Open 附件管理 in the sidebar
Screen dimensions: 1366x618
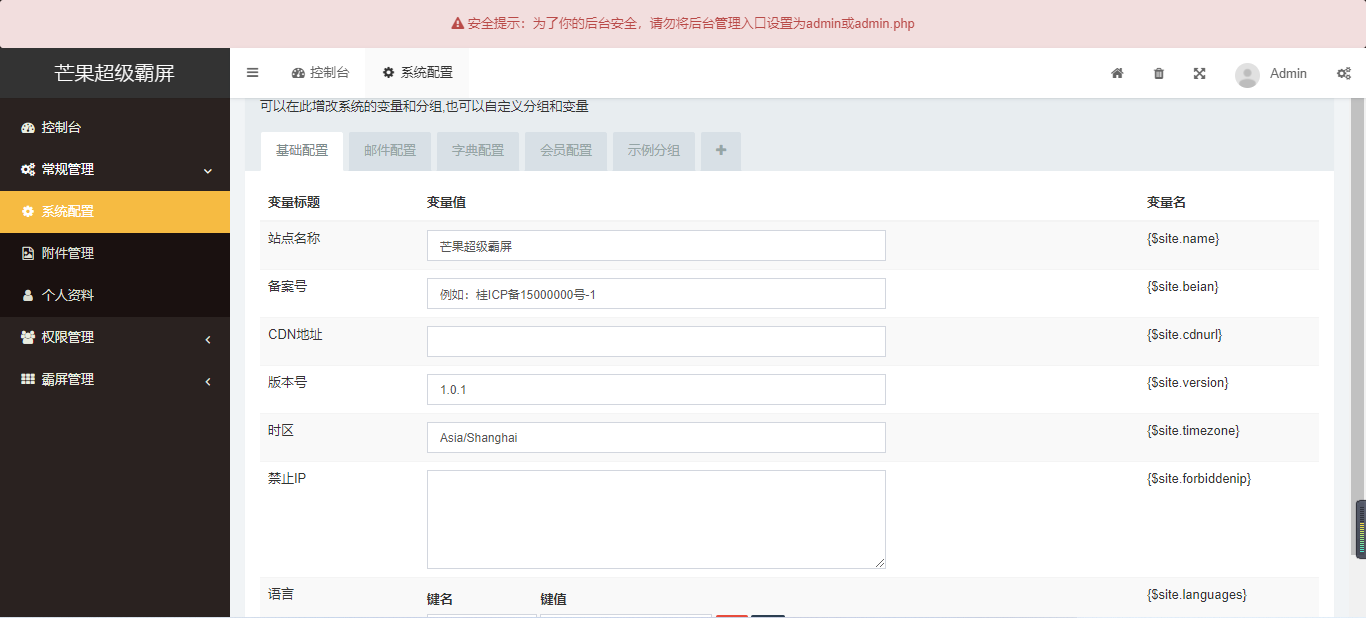tap(115, 254)
